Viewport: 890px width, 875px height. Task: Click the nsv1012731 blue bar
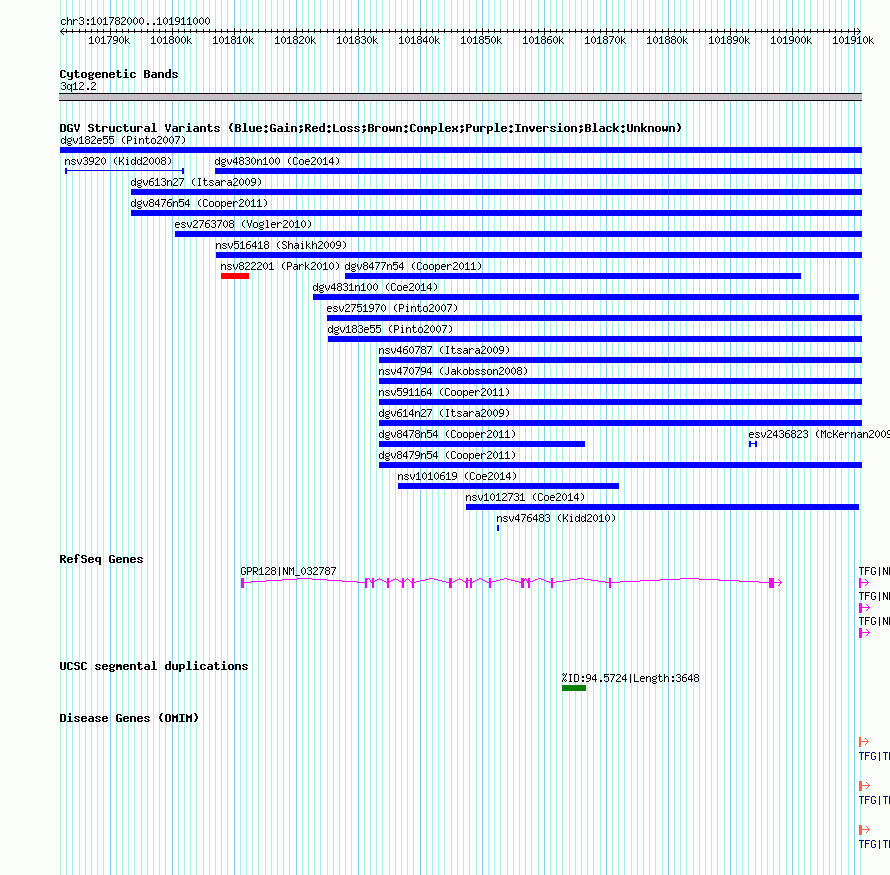(662, 507)
